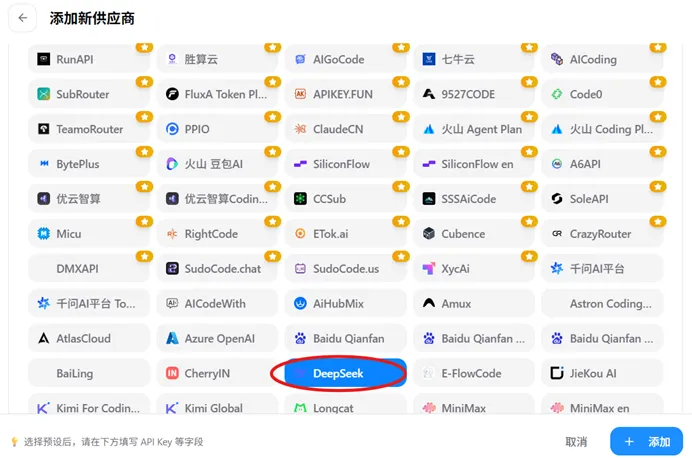Choose the SubRouter preset icon
Screen dimensions: 692x458
[43, 94]
